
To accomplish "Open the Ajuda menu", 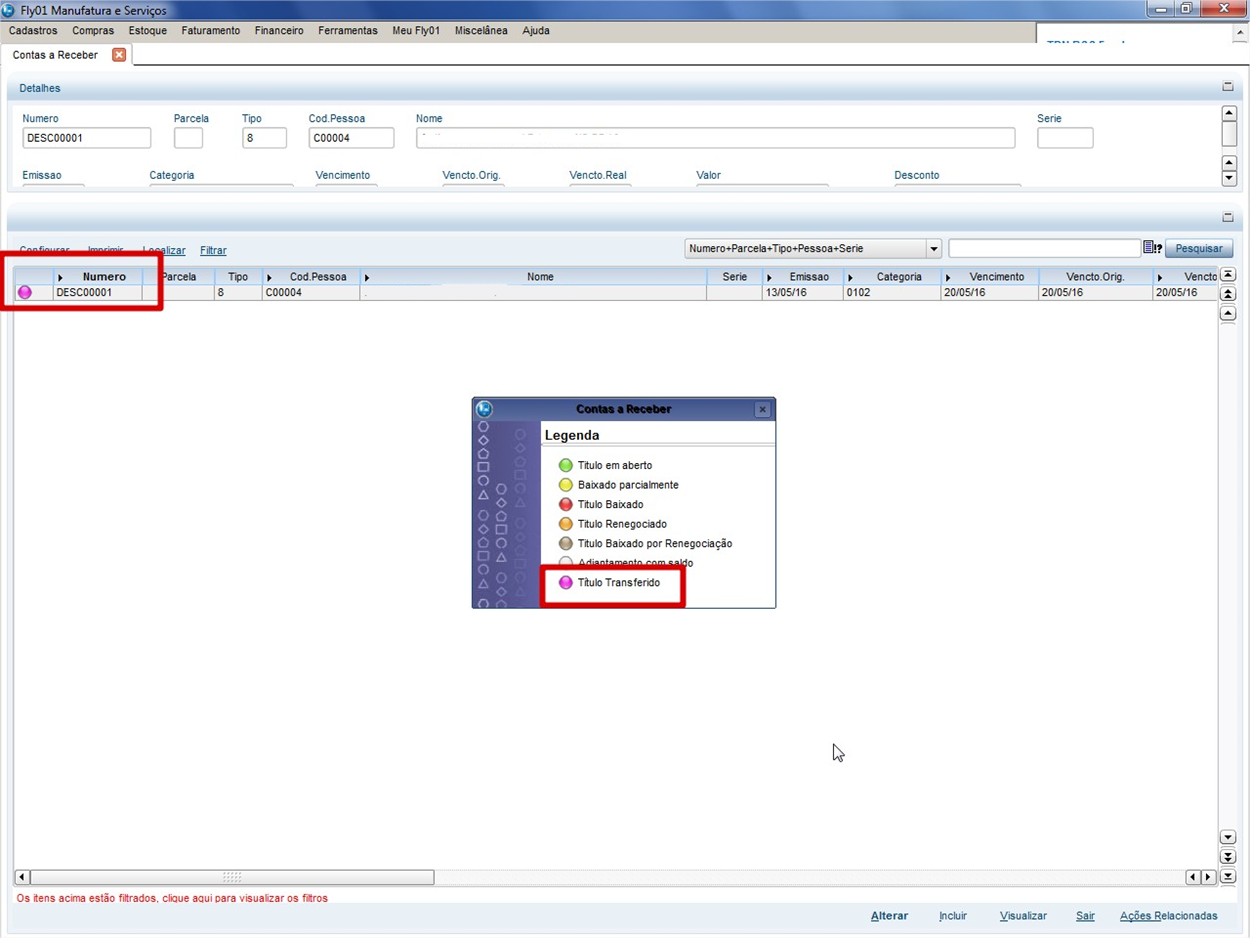I will 536,31.
